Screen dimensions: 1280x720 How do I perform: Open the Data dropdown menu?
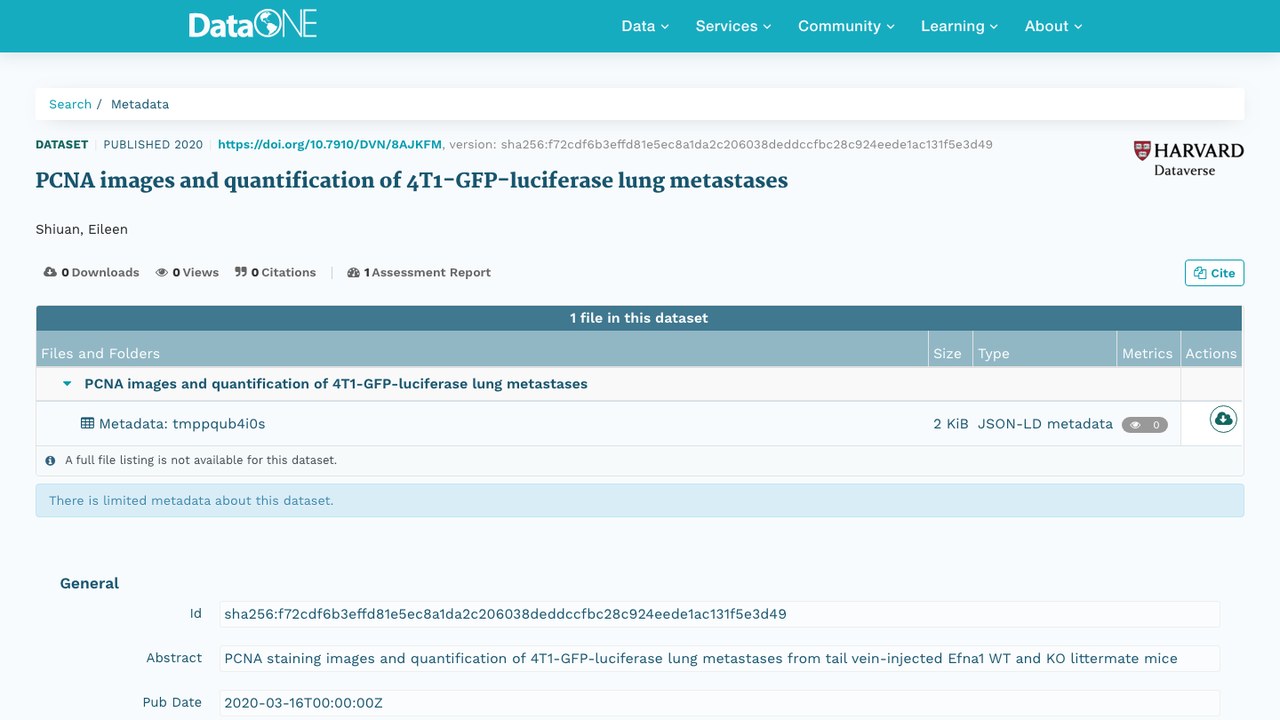point(645,26)
